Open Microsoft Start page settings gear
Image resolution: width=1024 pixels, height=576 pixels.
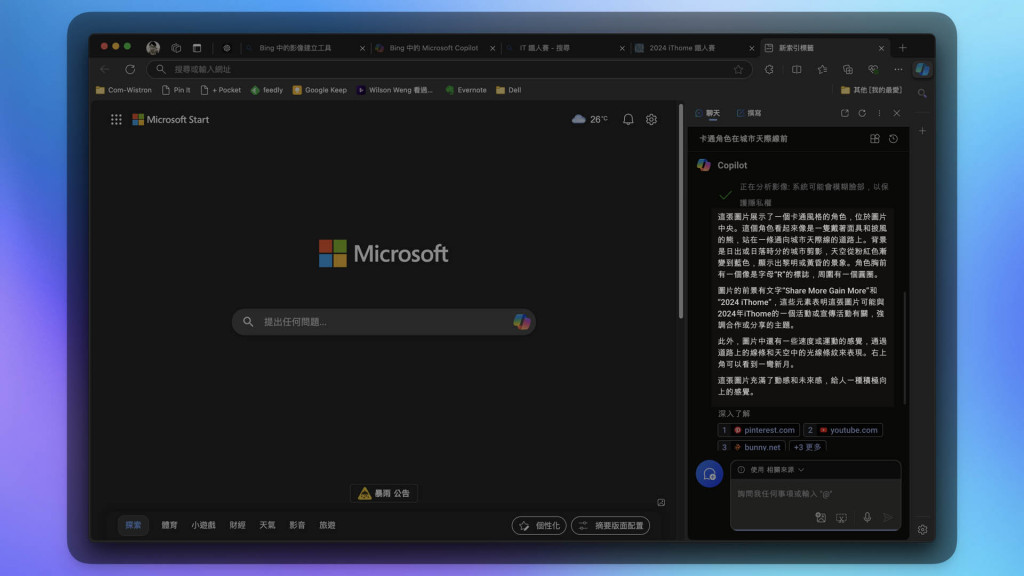tap(651, 120)
